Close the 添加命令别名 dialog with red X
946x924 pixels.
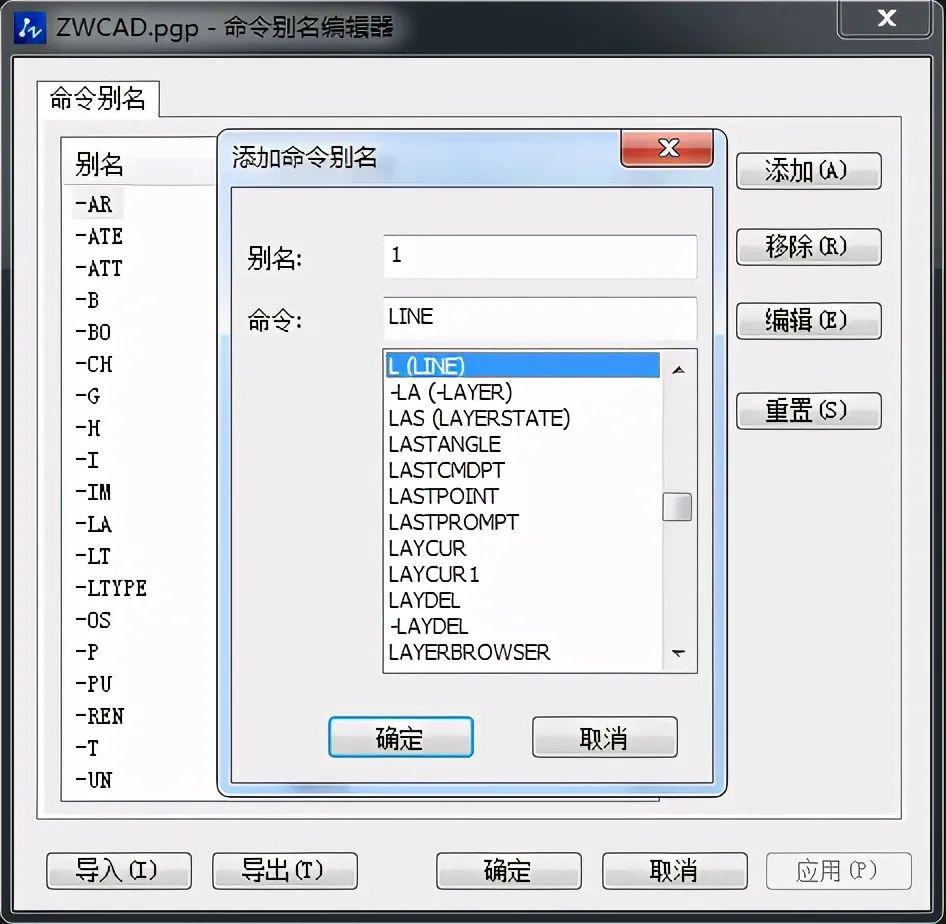pos(667,146)
